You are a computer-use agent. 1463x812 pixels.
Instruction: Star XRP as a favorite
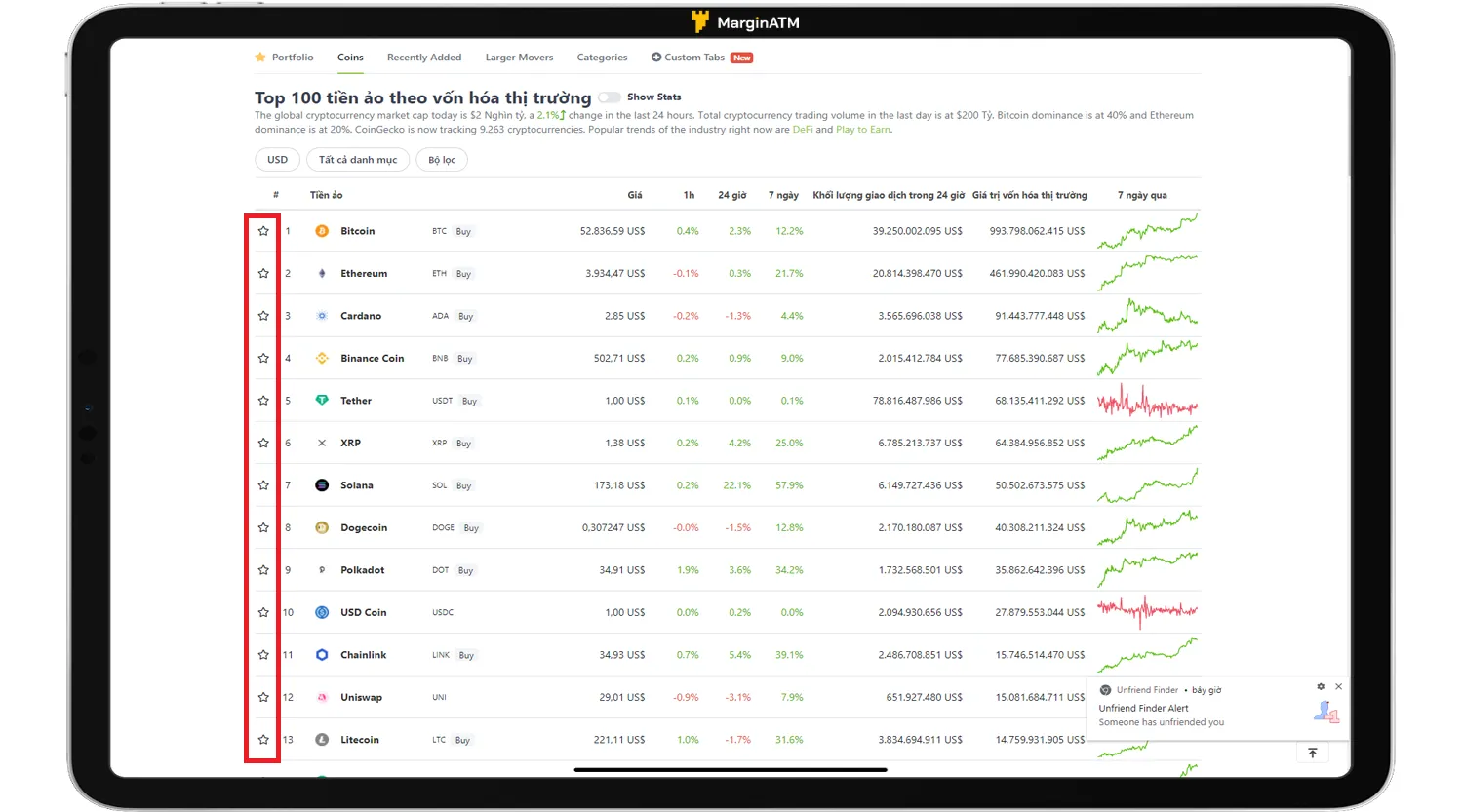pos(263,444)
